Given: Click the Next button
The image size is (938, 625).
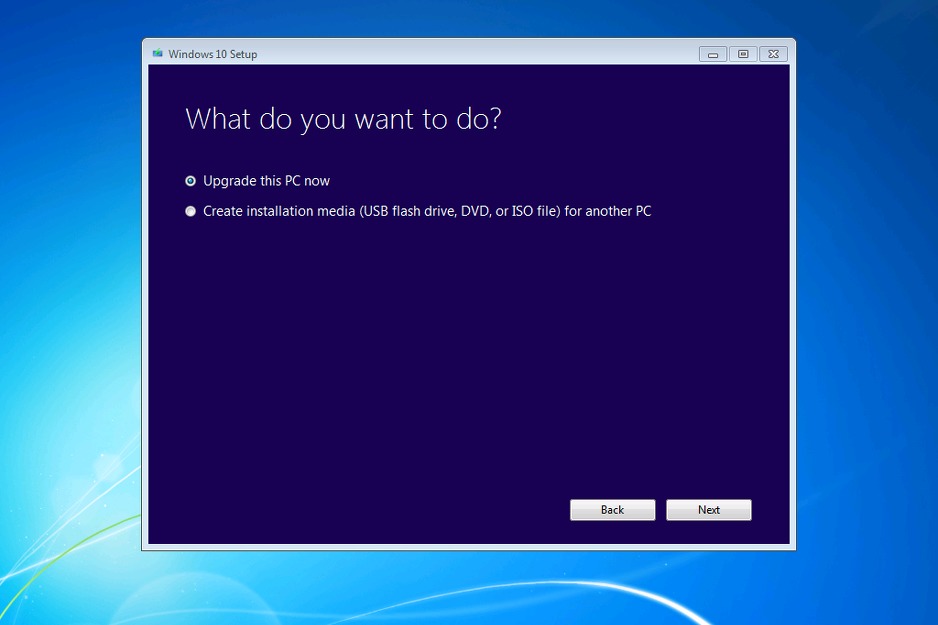Looking at the screenshot, I should [x=708, y=510].
